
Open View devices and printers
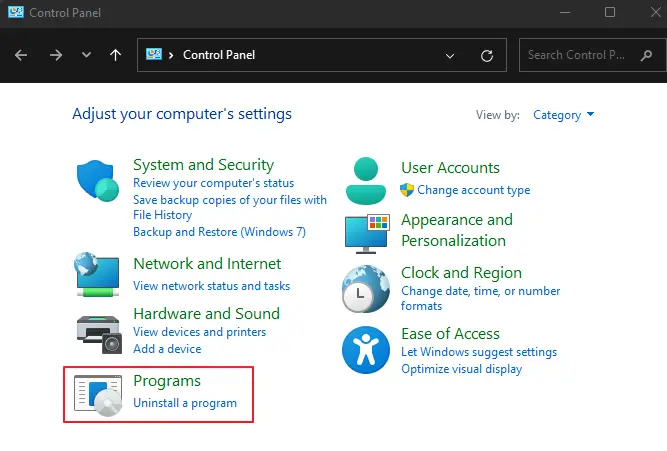(200, 332)
